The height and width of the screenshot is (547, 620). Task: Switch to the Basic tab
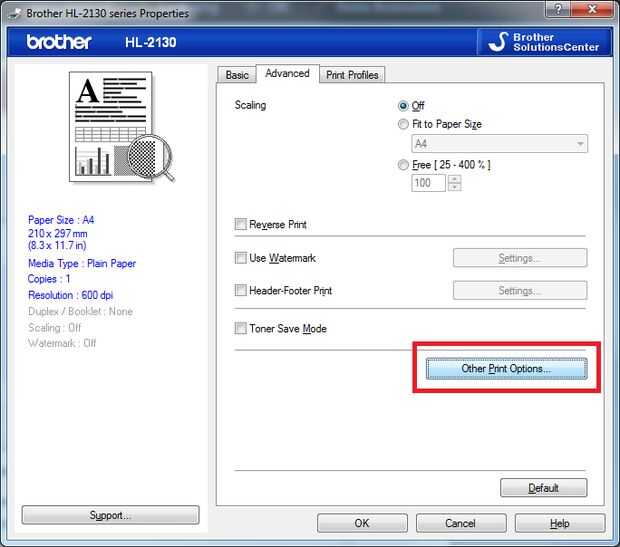pos(237,75)
